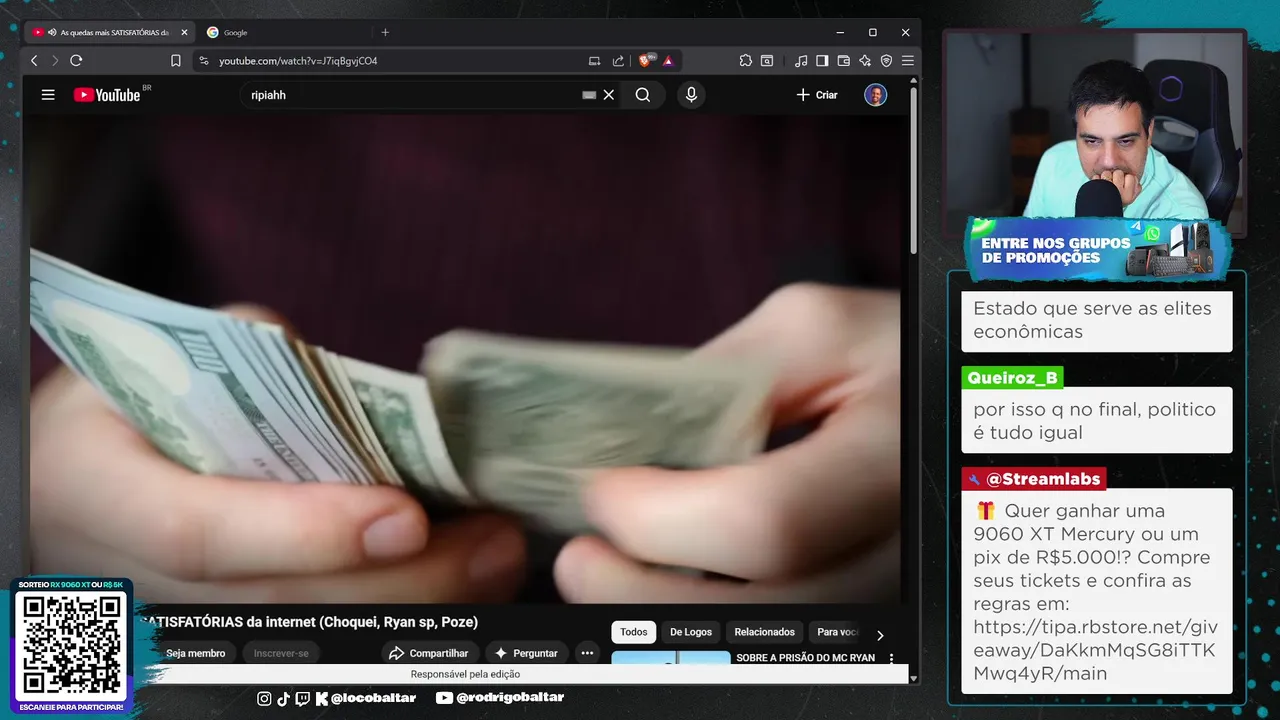The image size is (1280, 720).
Task: Open YouTube account avatar menu
Action: (876, 95)
